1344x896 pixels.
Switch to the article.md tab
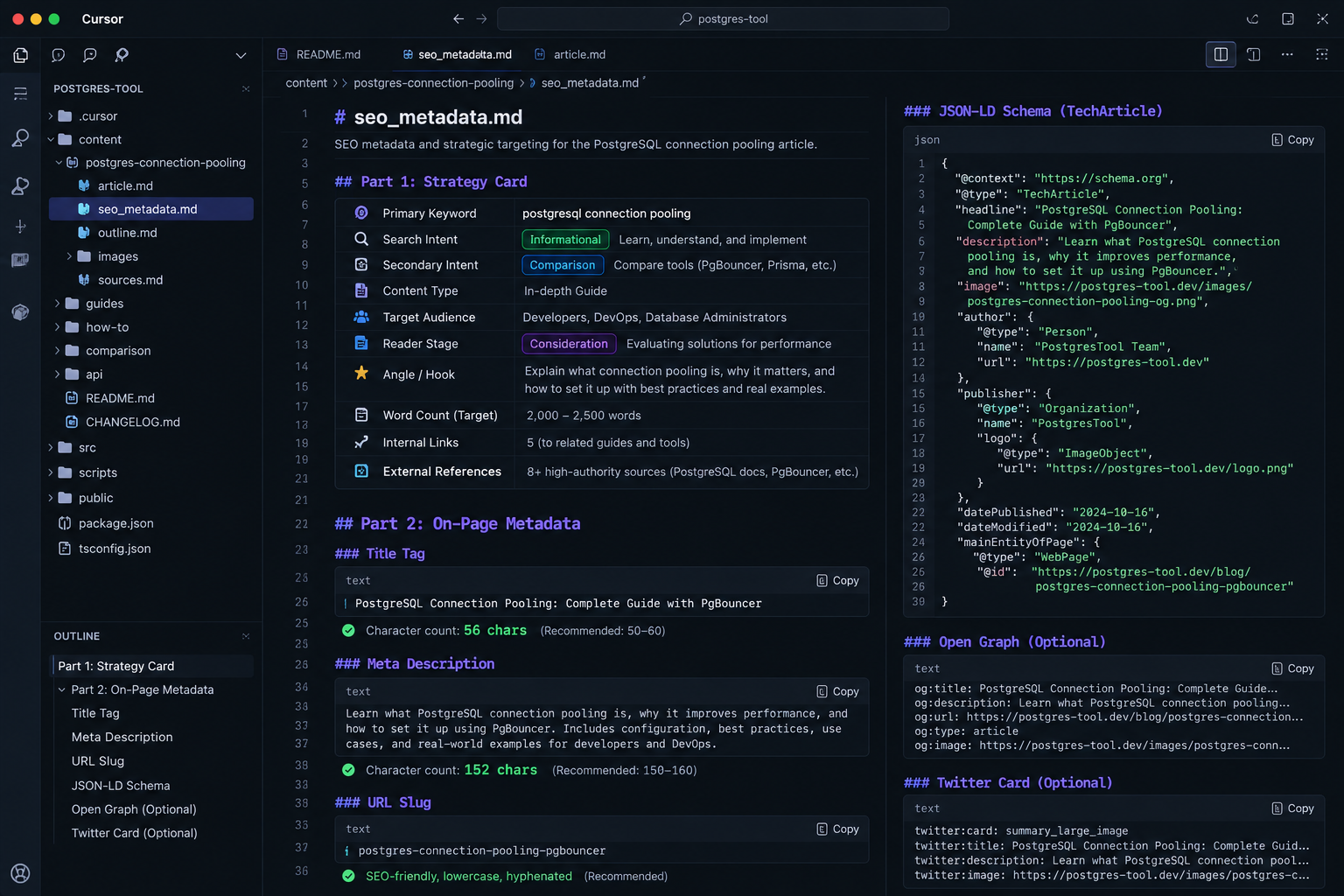(x=570, y=54)
